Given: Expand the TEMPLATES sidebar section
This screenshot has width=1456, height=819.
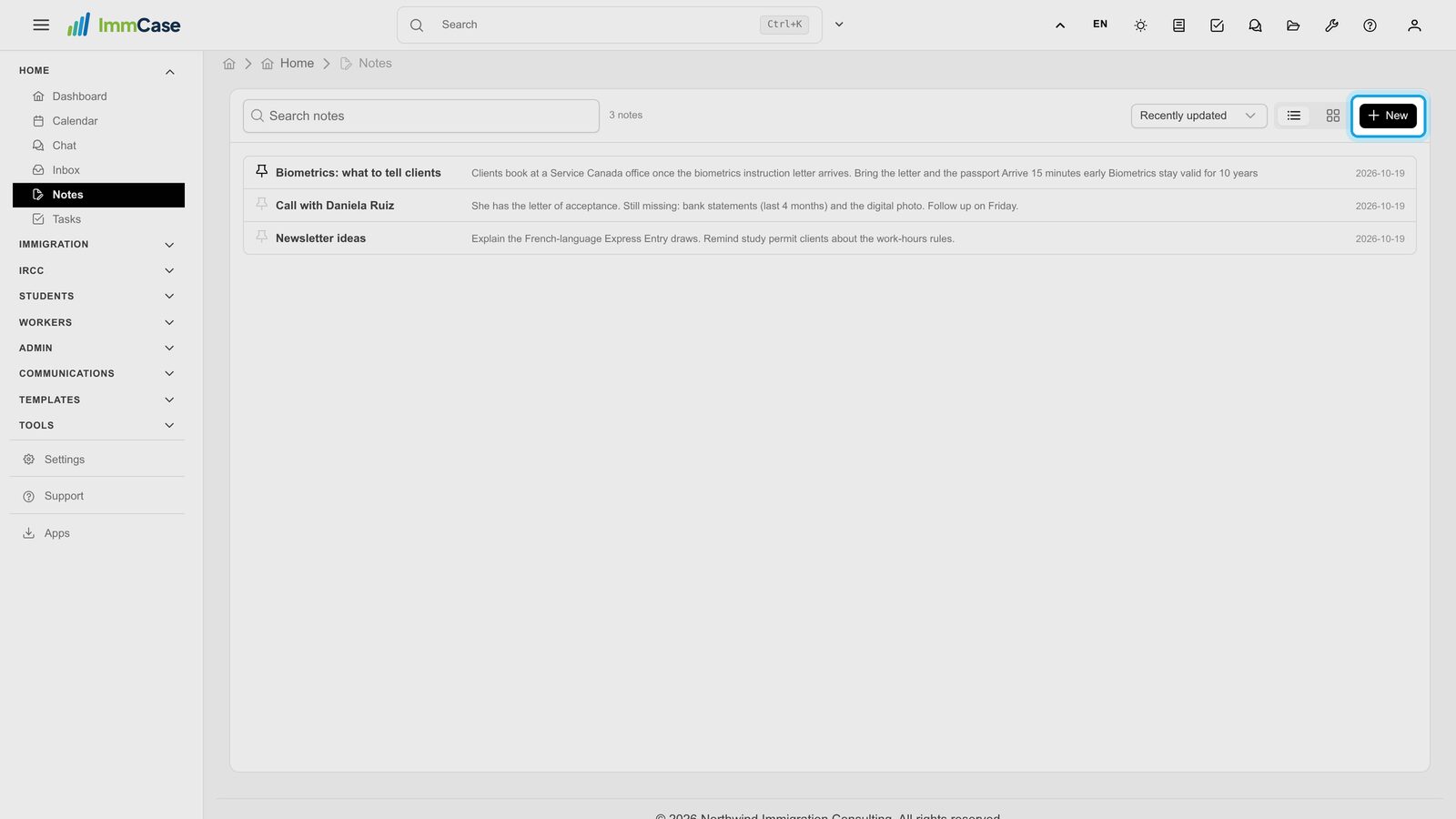Looking at the screenshot, I should pyautogui.click(x=98, y=400).
